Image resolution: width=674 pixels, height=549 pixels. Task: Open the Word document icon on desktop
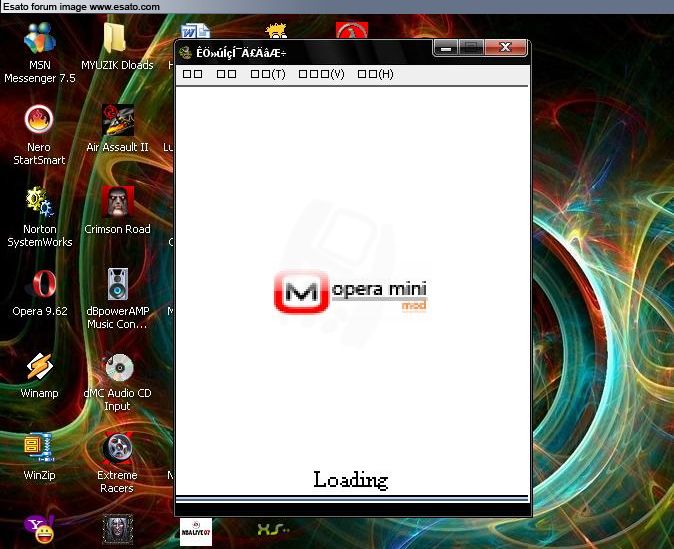click(x=196, y=31)
